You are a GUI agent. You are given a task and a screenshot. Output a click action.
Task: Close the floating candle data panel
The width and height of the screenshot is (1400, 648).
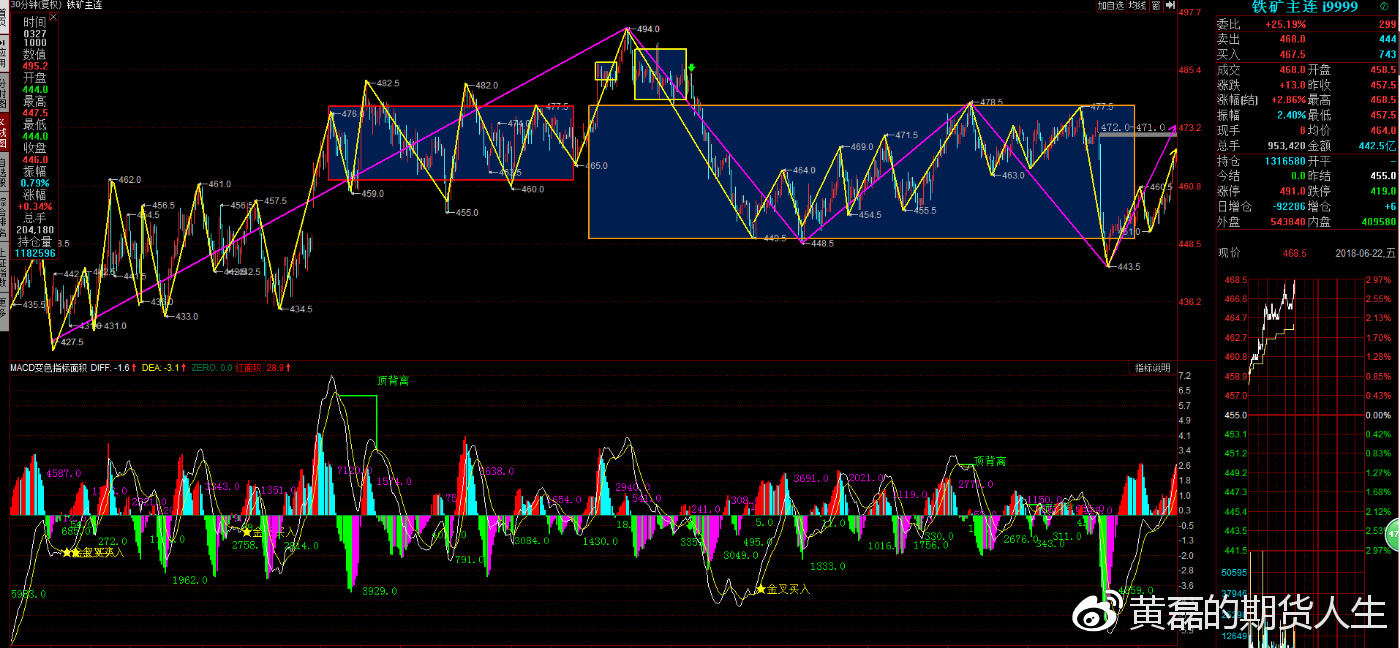pyautogui.click(x=53, y=18)
